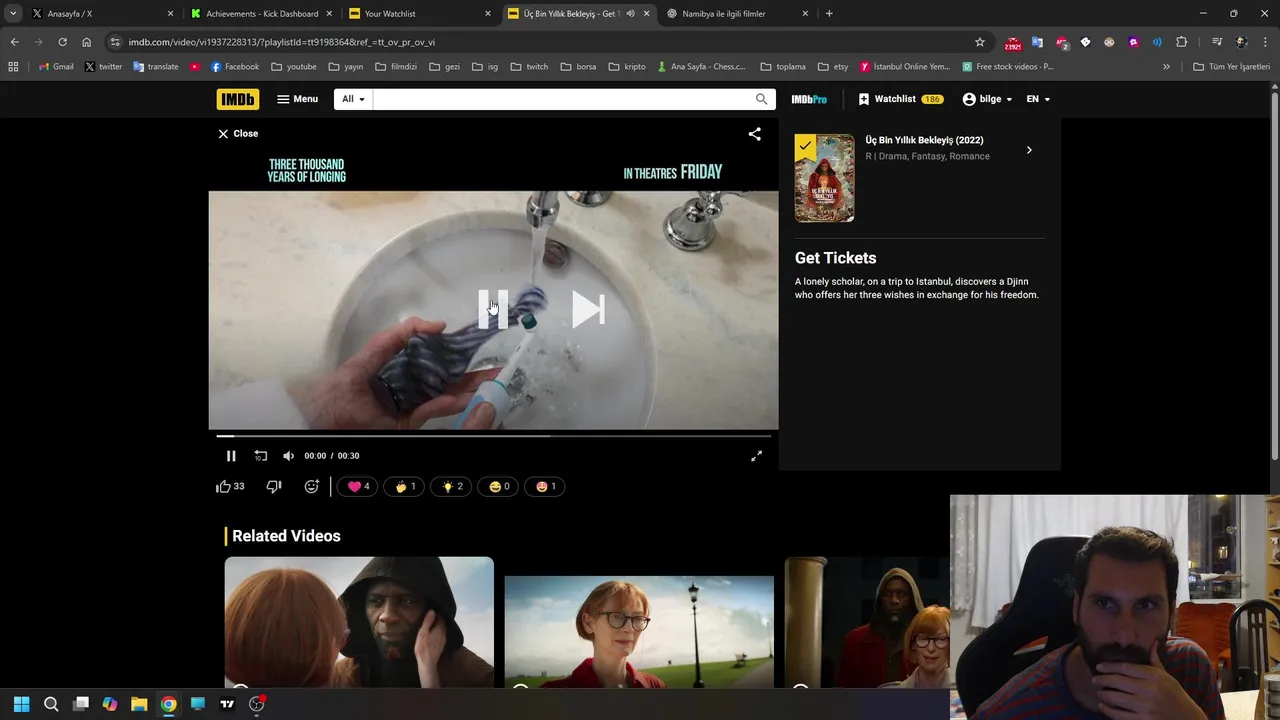Expand the All search category dropdown
Viewport: 1280px width, 720px height.
click(x=353, y=99)
